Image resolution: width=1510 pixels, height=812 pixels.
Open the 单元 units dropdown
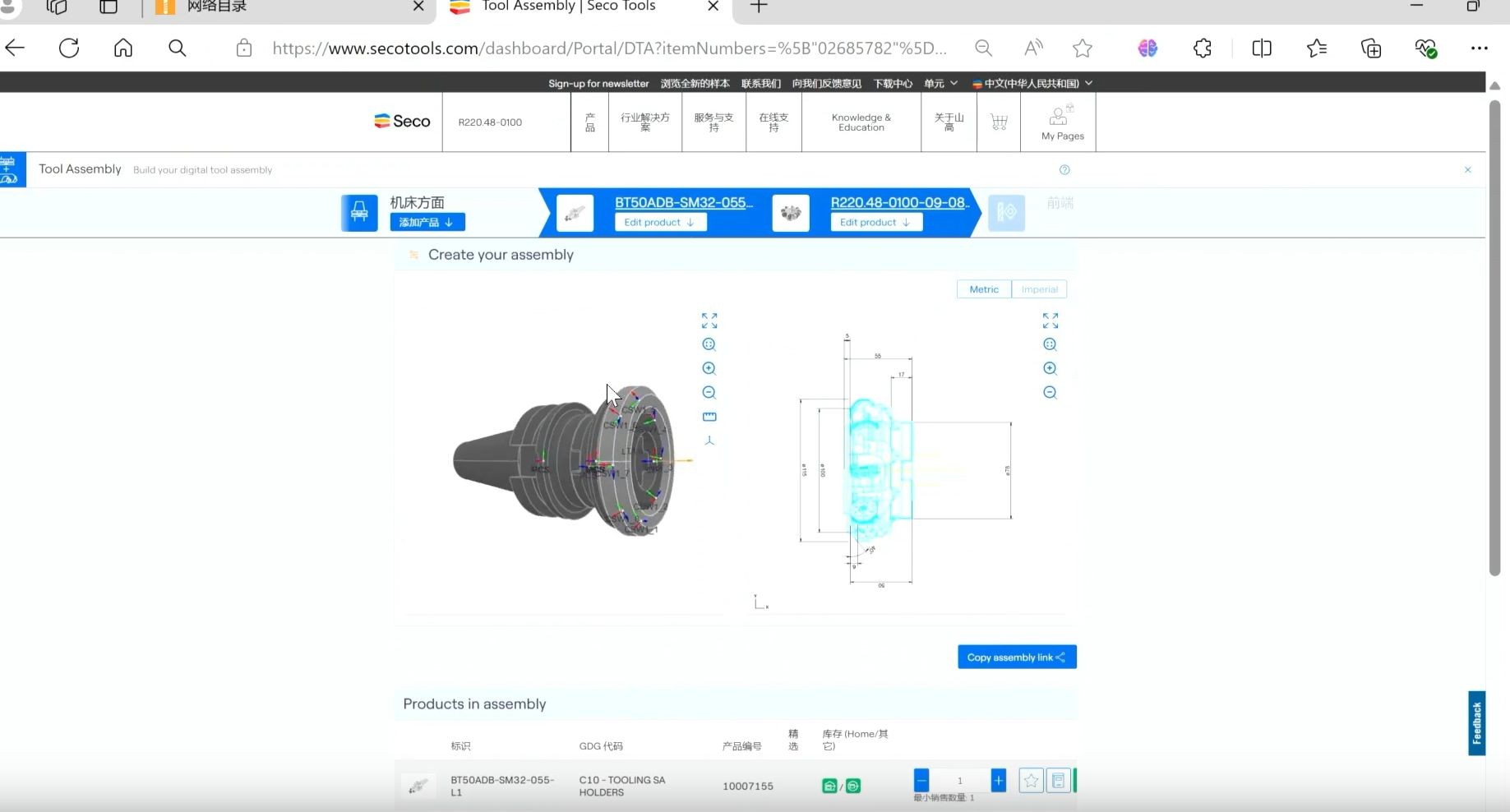pos(940,83)
